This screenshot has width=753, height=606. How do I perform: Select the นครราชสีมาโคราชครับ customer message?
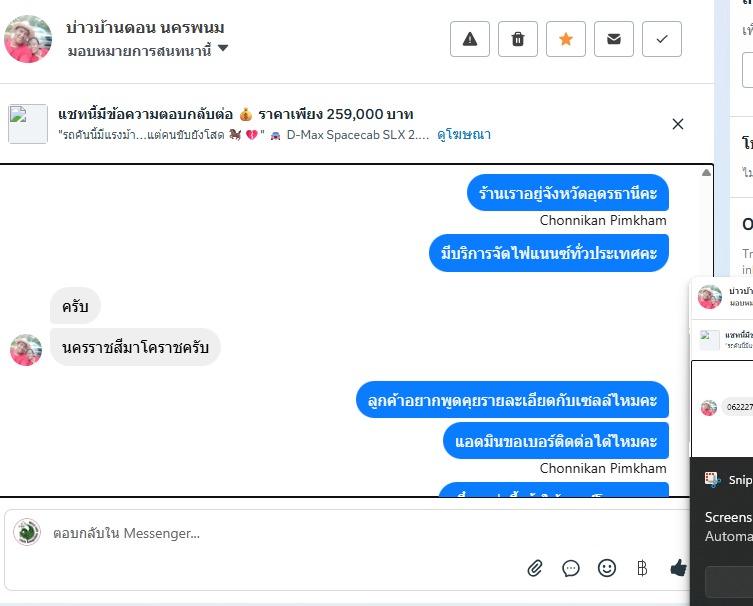tap(135, 347)
